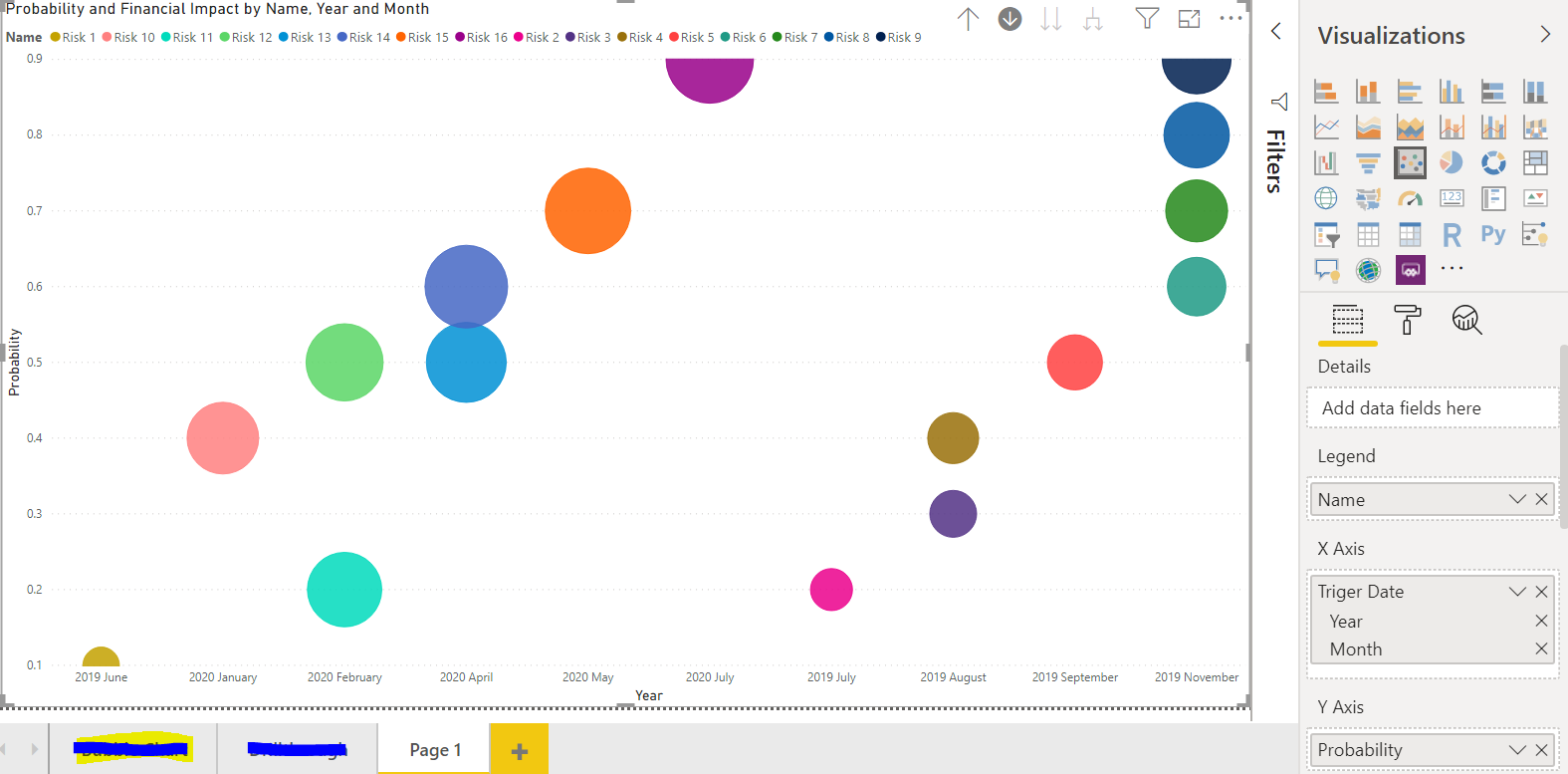The image size is (1568, 774).
Task: Select the pie chart visualization
Action: 1452,162
